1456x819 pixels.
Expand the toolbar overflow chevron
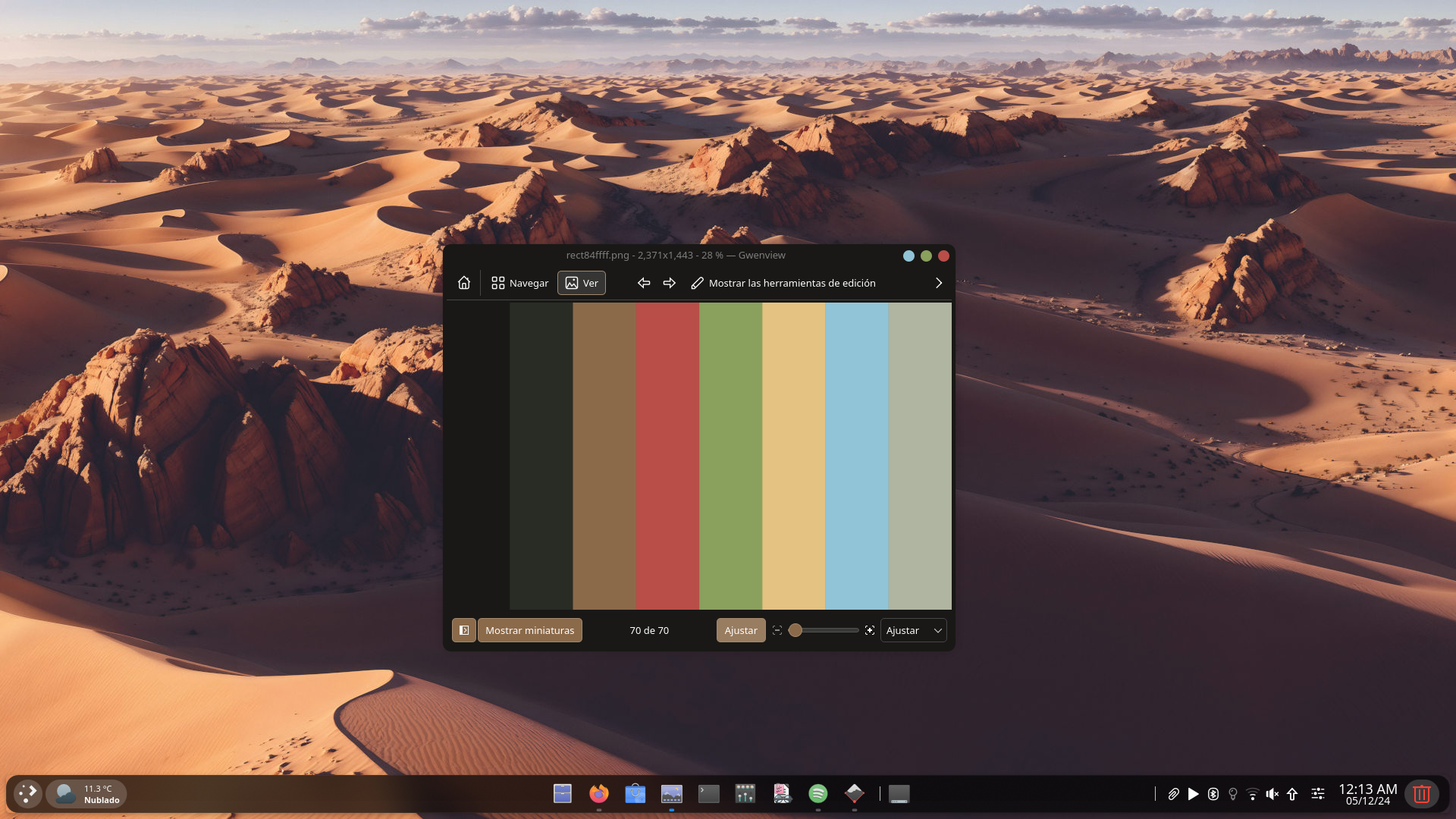tap(939, 283)
